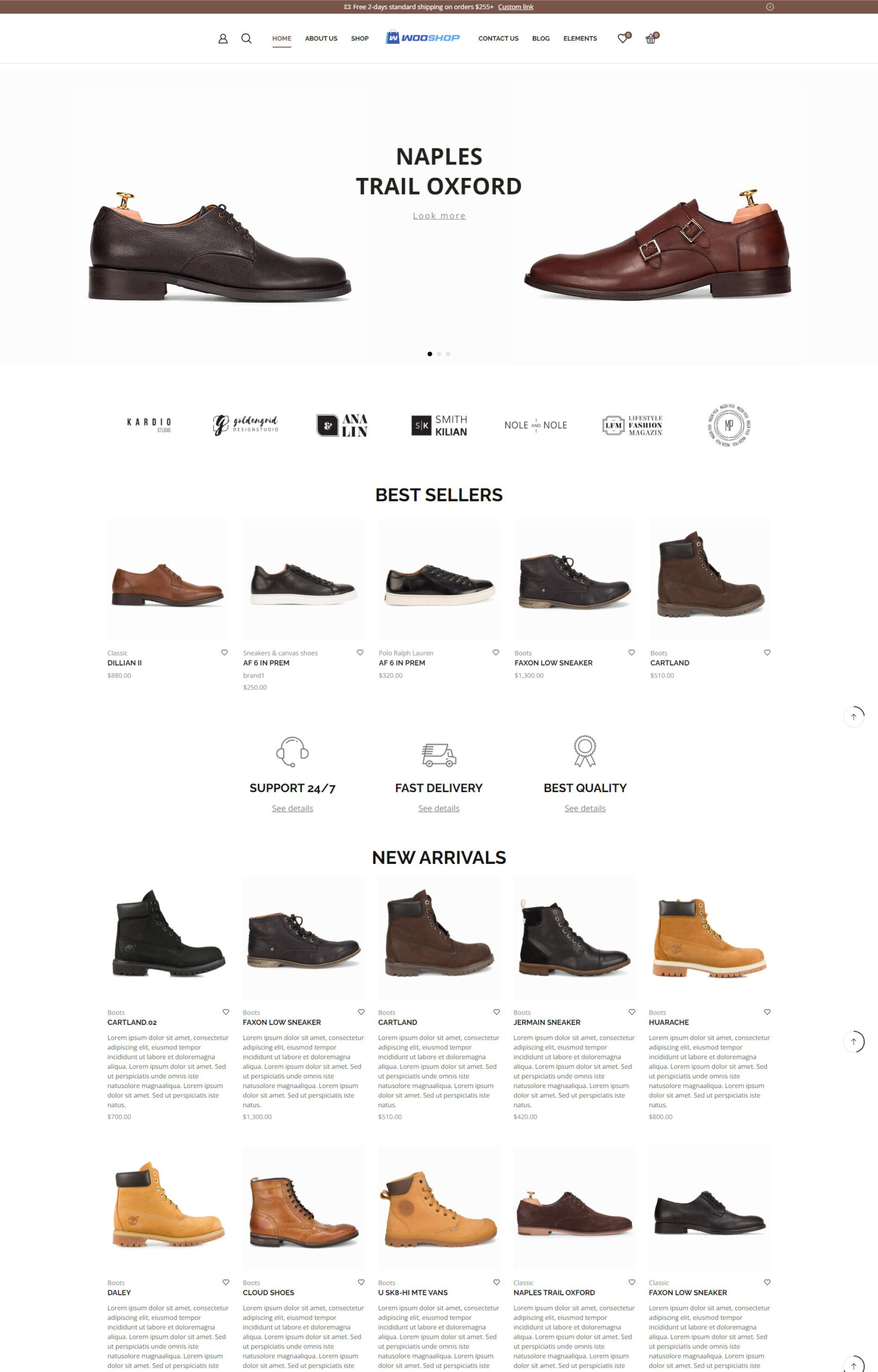Click the Best Quality ribbon icon
Image resolution: width=878 pixels, height=1372 pixels.
[x=585, y=751]
